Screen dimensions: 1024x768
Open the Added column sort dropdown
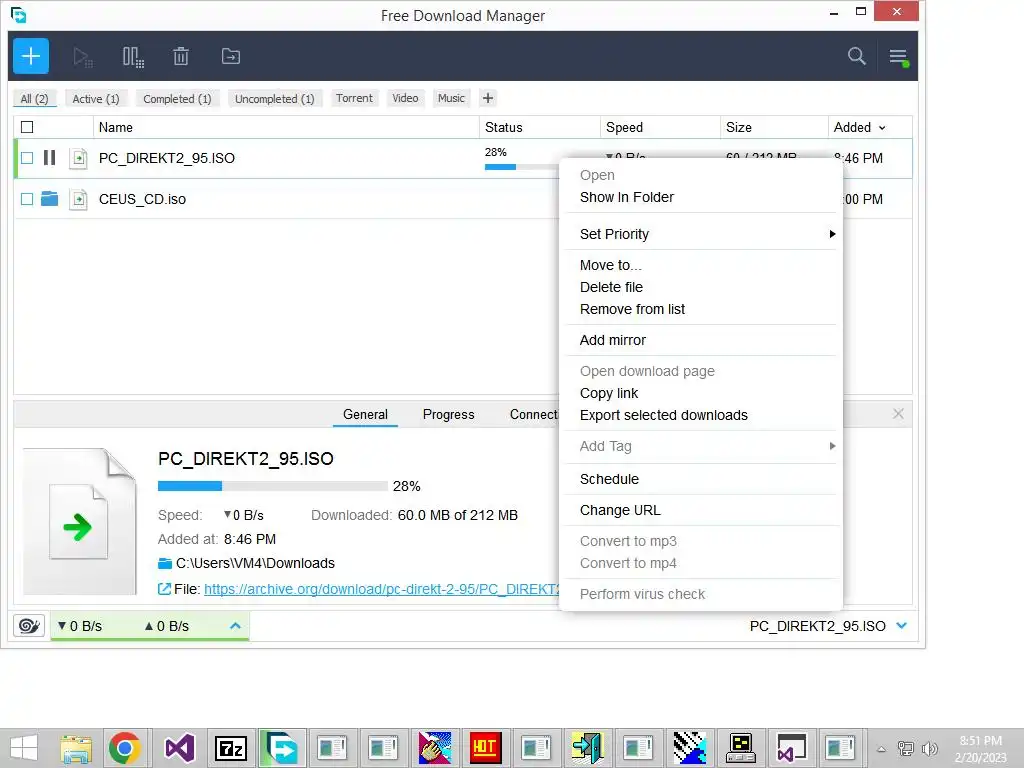pyautogui.click(x=882, y=128)
